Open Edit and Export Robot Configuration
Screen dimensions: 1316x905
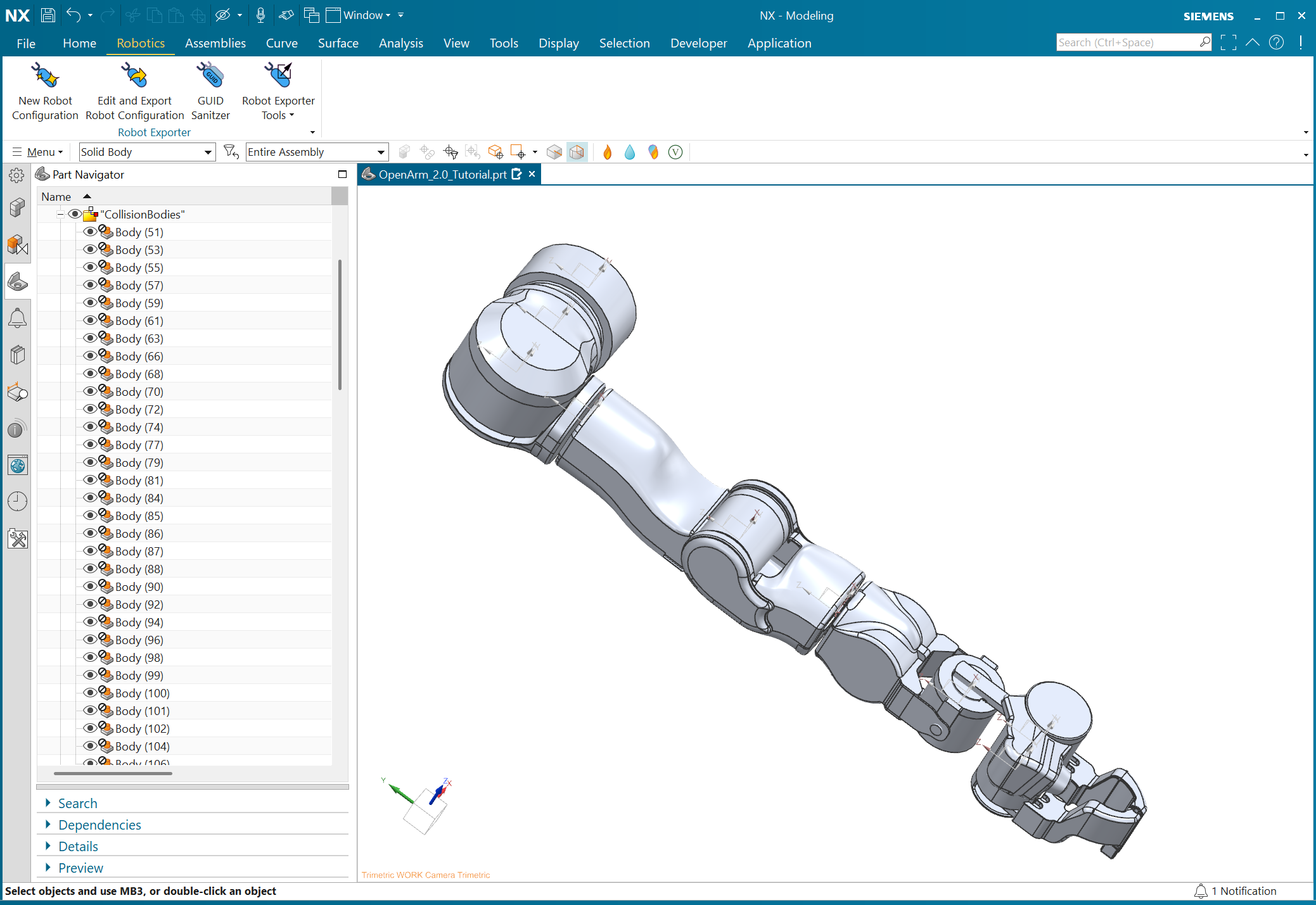pos(134,91)
